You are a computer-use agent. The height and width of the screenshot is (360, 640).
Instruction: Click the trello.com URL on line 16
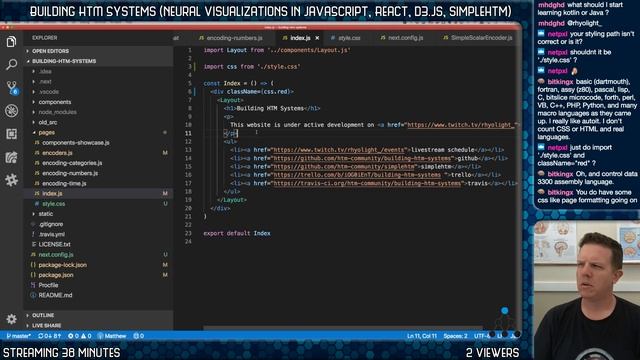pyautogui.click(x=357, y=175)
